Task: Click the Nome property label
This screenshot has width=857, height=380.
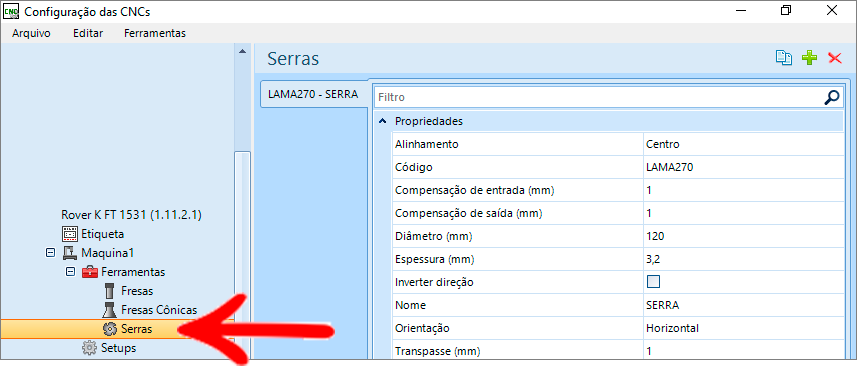Action: coord(410,305)
